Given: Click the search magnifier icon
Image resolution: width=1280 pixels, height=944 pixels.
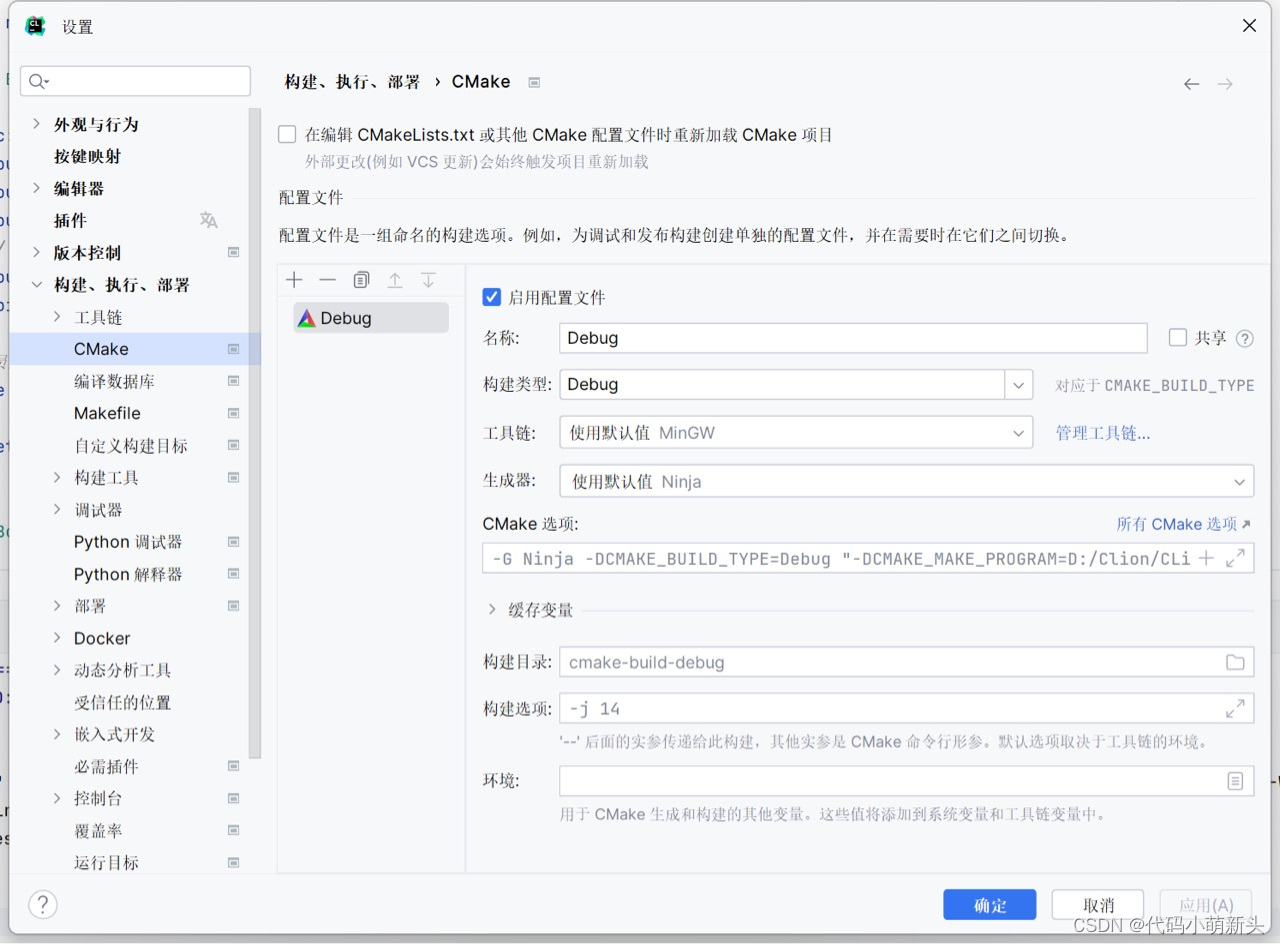Looking at the screenshot, I should point(39,81).
